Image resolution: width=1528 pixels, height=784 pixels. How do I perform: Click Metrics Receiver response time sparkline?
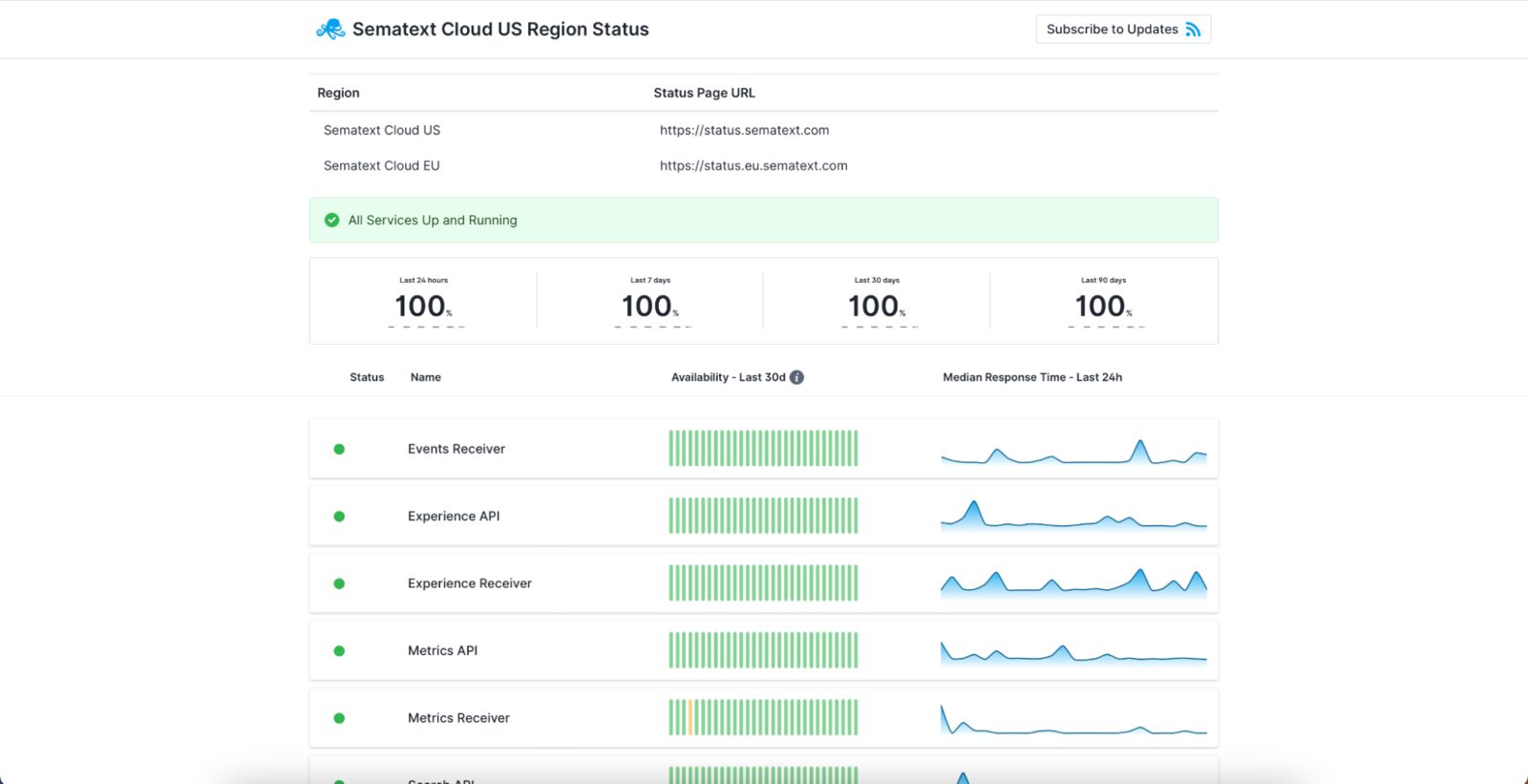coord(1073,720)
